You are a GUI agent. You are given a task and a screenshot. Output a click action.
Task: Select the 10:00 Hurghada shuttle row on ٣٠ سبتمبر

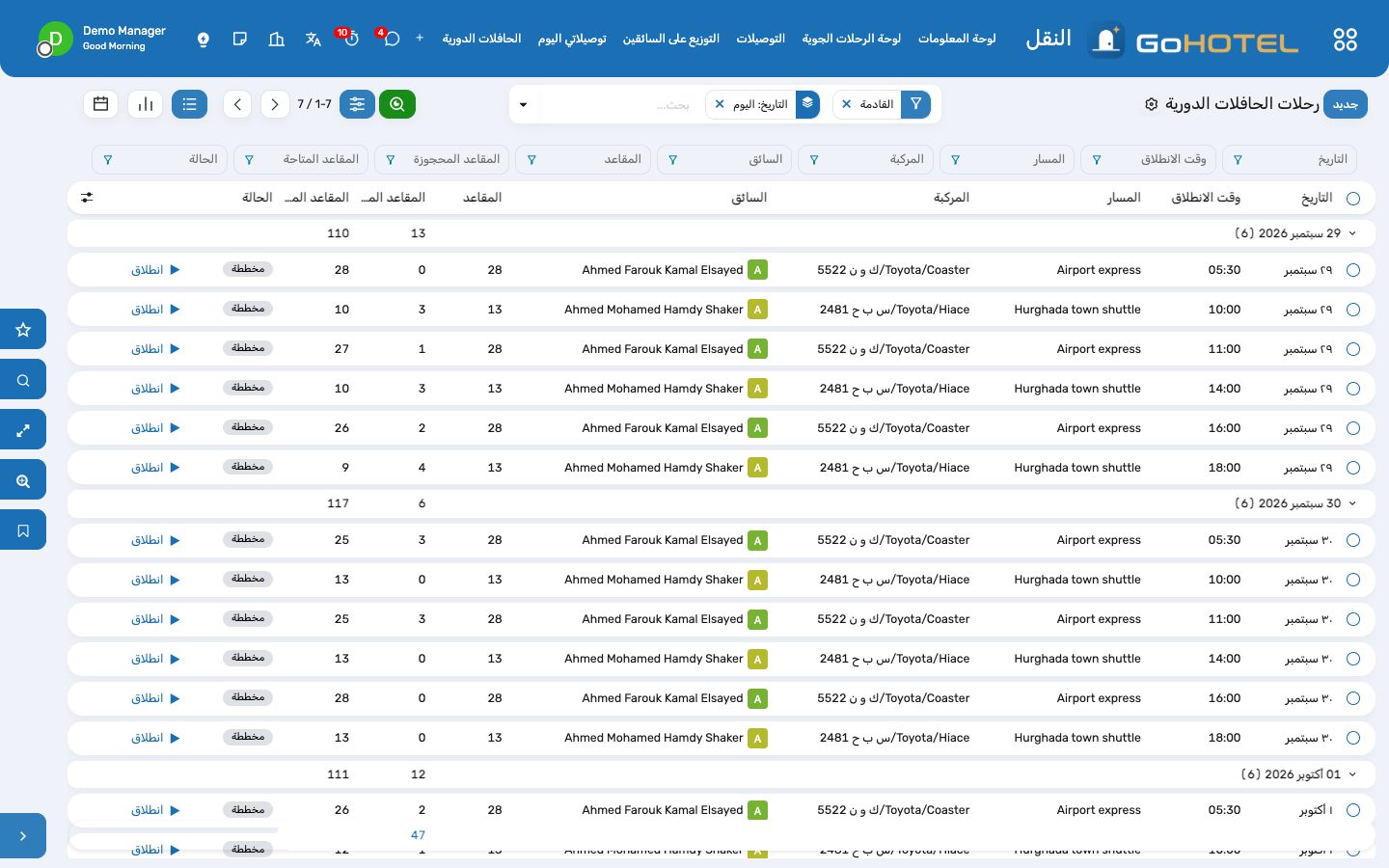721,580
